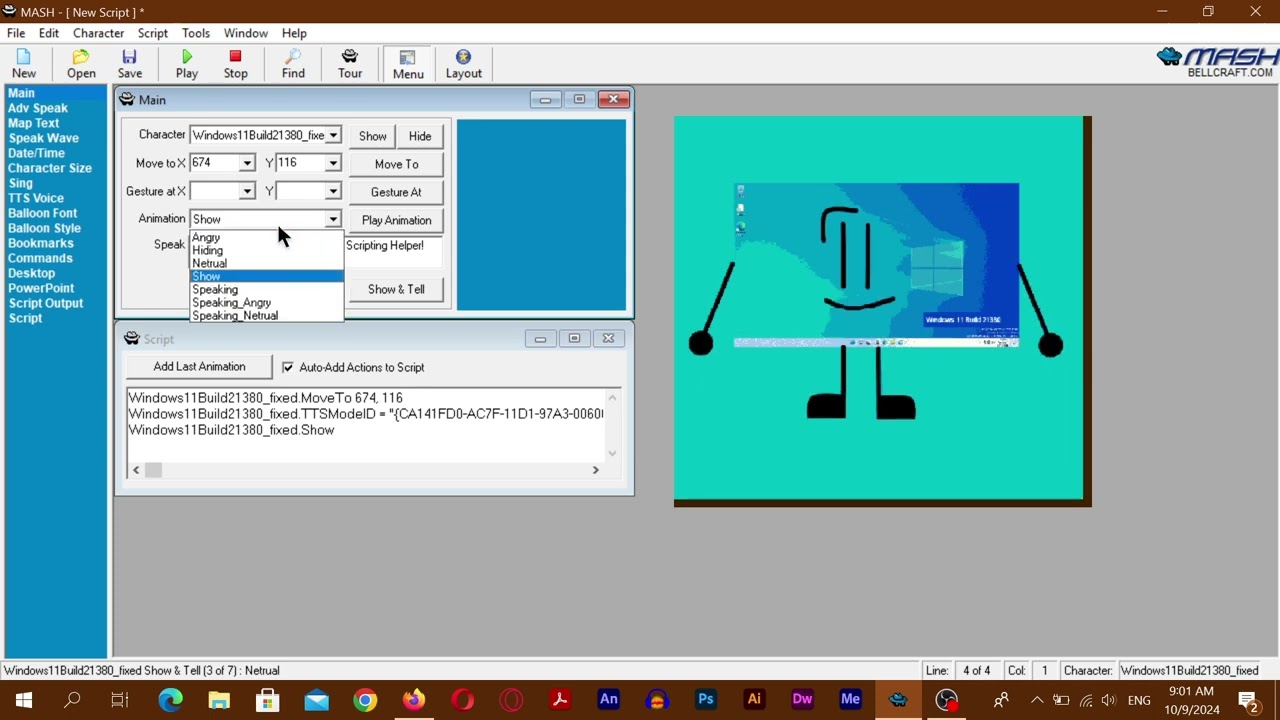Select Balloon Style in sidebar
Screen dimensions: 1280x720
pos(44,228)
